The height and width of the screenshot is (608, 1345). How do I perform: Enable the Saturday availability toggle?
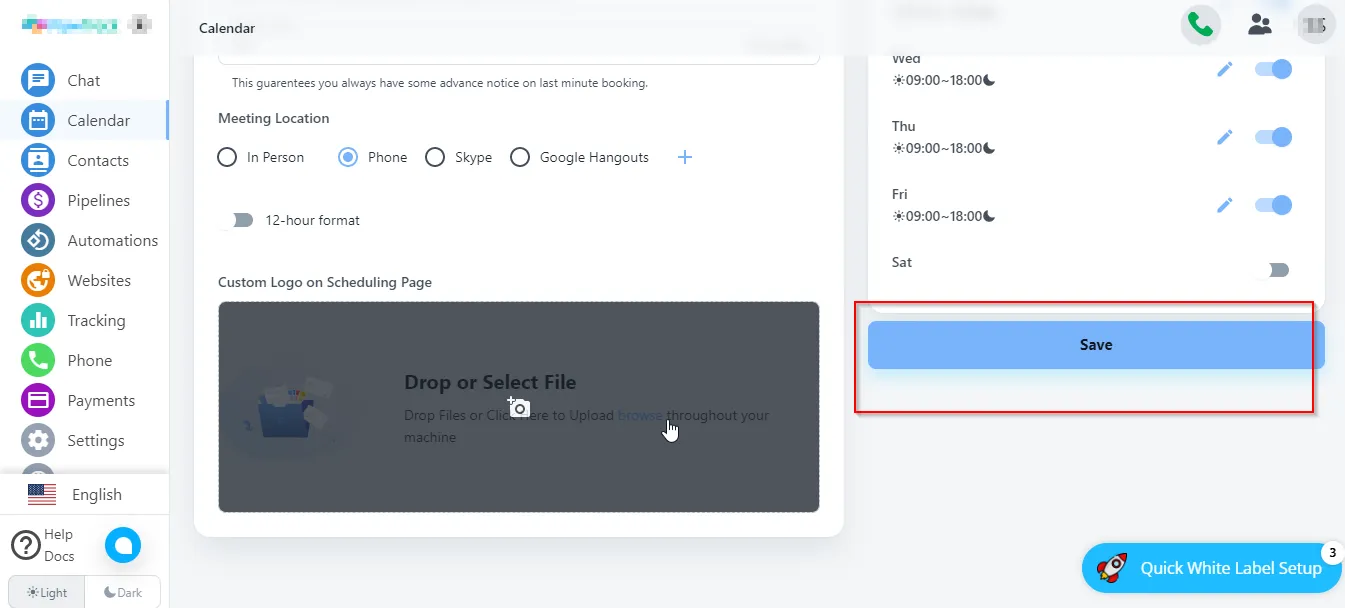[x=1274, y=270]
